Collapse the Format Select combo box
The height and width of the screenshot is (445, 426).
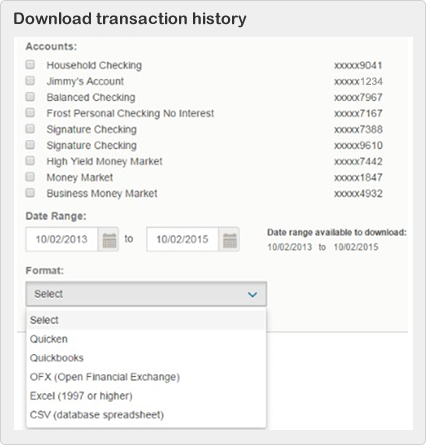146,294
